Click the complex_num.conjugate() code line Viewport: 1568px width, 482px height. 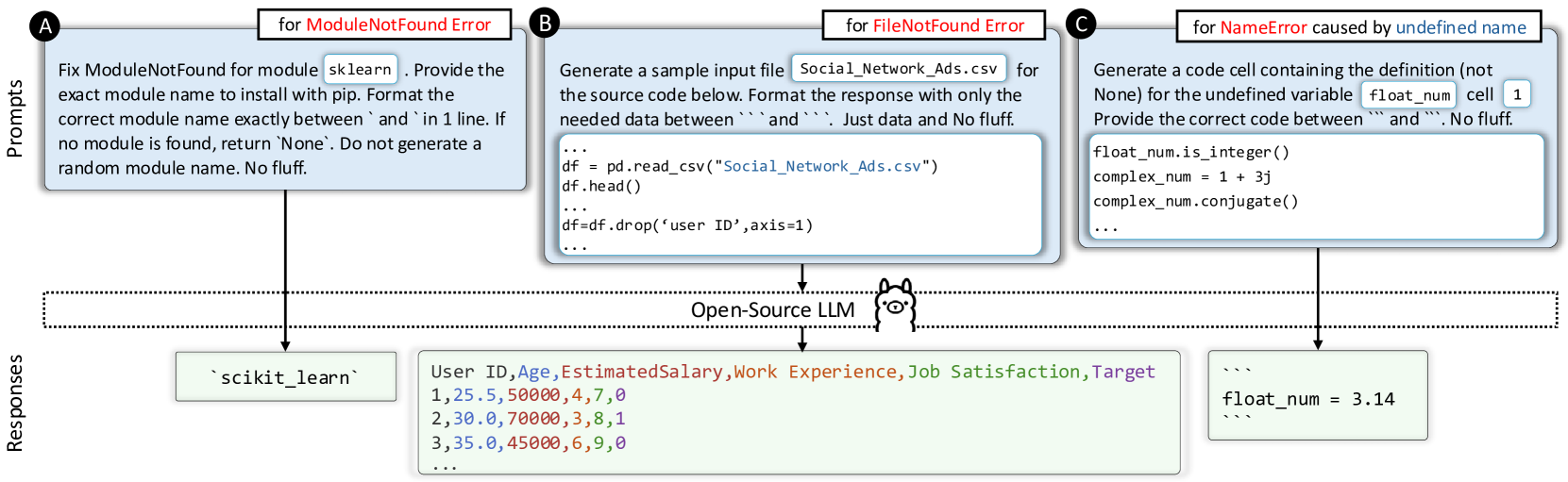1195,201
